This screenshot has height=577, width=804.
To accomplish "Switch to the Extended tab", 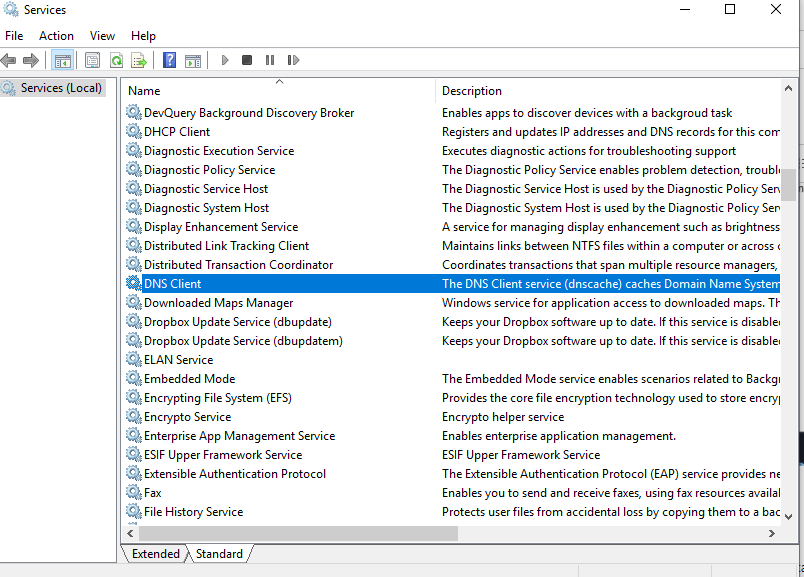I will tap(155, 554).
